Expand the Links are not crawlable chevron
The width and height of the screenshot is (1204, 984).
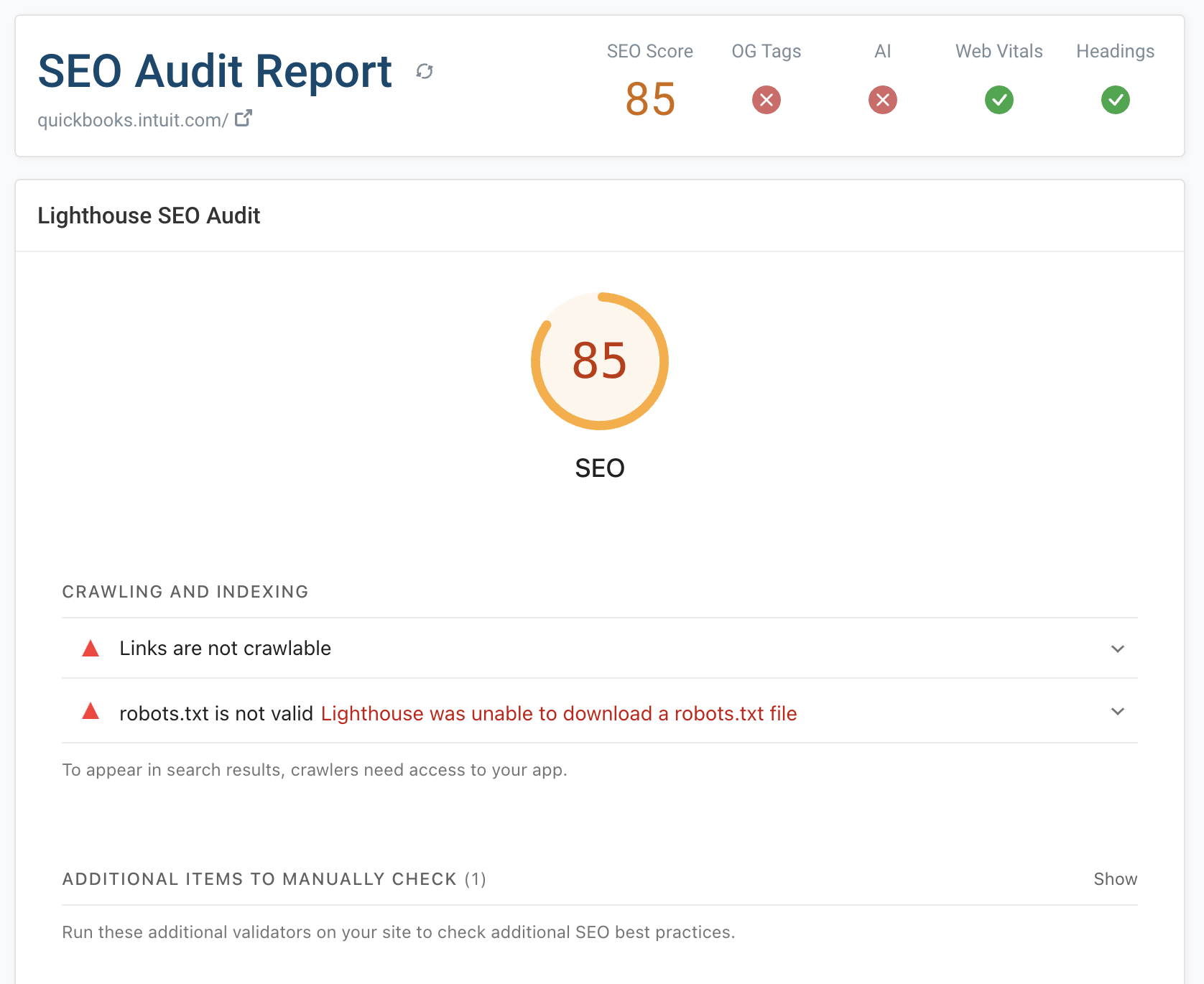pos(1118,649)
